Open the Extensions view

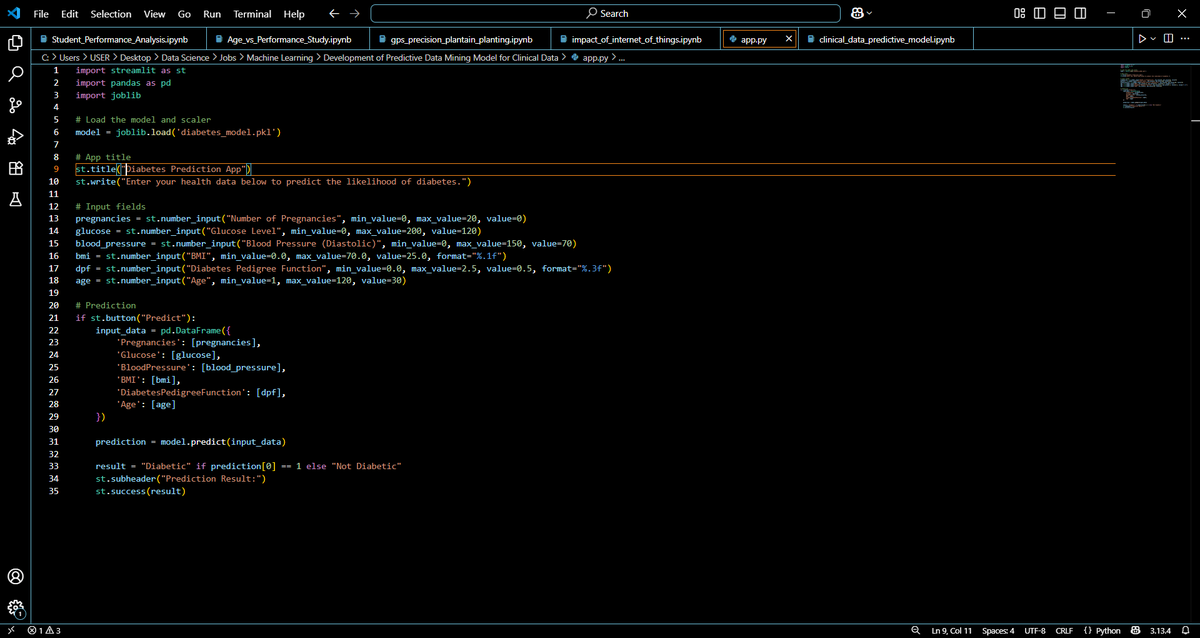point(15,169)
